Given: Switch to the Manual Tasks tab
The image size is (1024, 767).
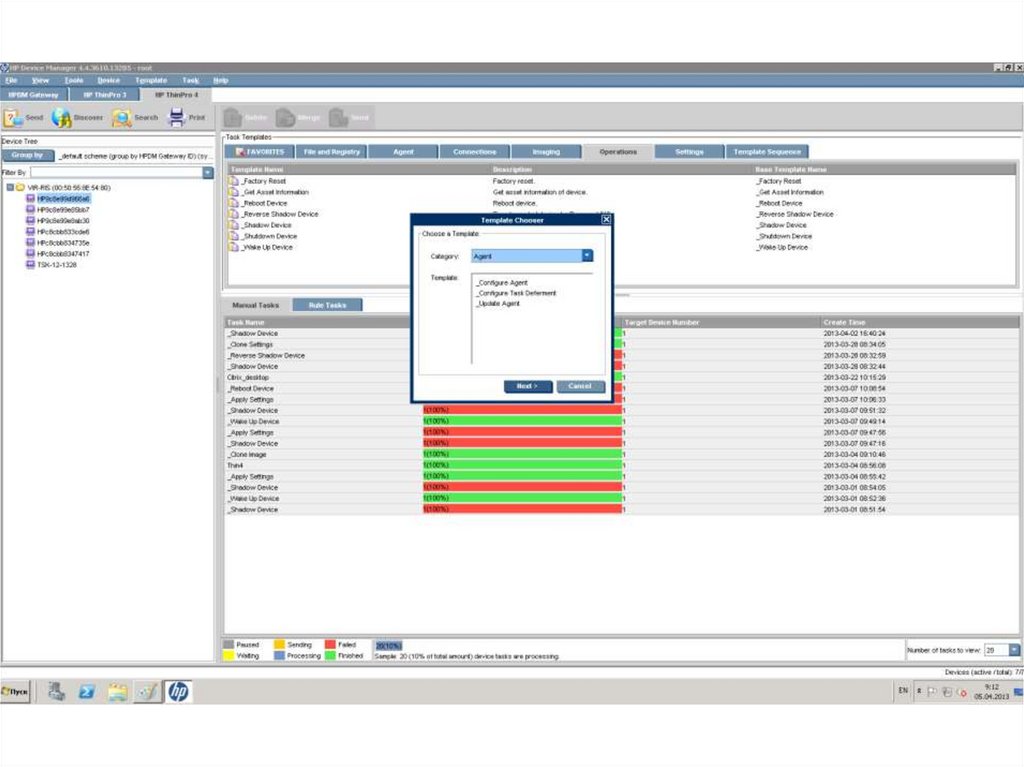Looking at the screenshot, I should point(256,305).
